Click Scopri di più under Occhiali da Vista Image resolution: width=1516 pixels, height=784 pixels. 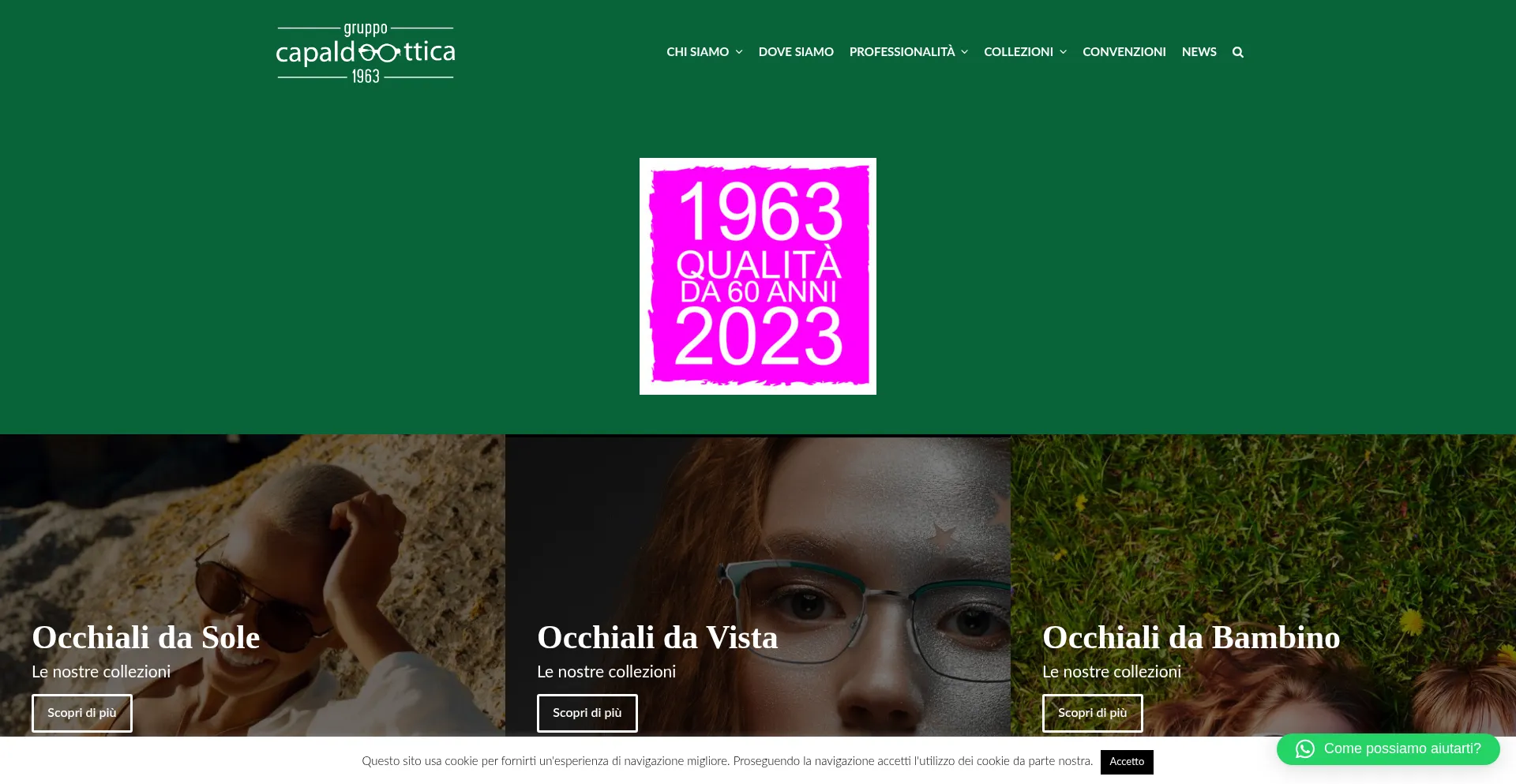tap(587, 713)
